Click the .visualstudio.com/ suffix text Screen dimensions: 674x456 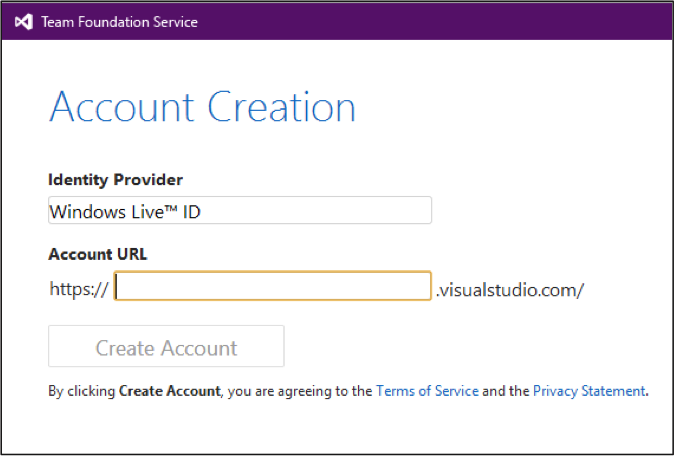tap(510, 290)
